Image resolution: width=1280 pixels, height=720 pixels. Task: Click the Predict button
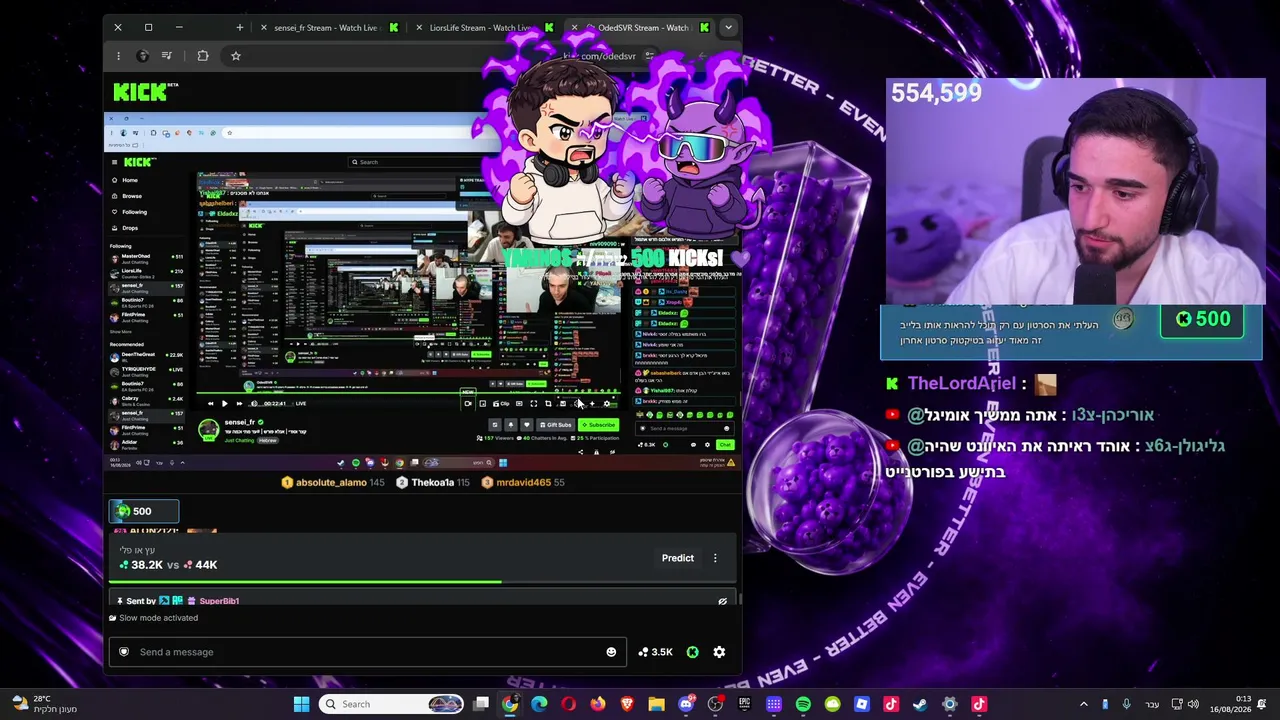[677, 558]
